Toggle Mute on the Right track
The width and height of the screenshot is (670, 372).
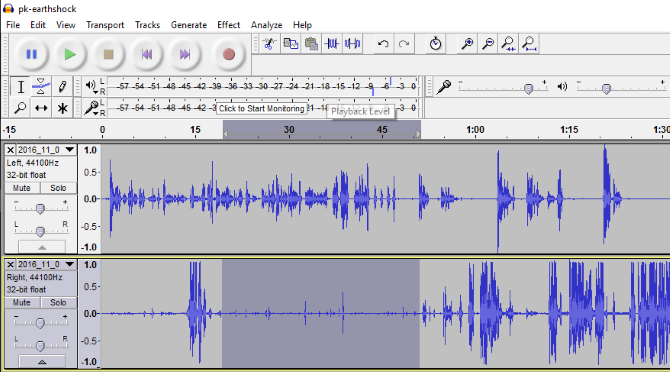[22, 302]
